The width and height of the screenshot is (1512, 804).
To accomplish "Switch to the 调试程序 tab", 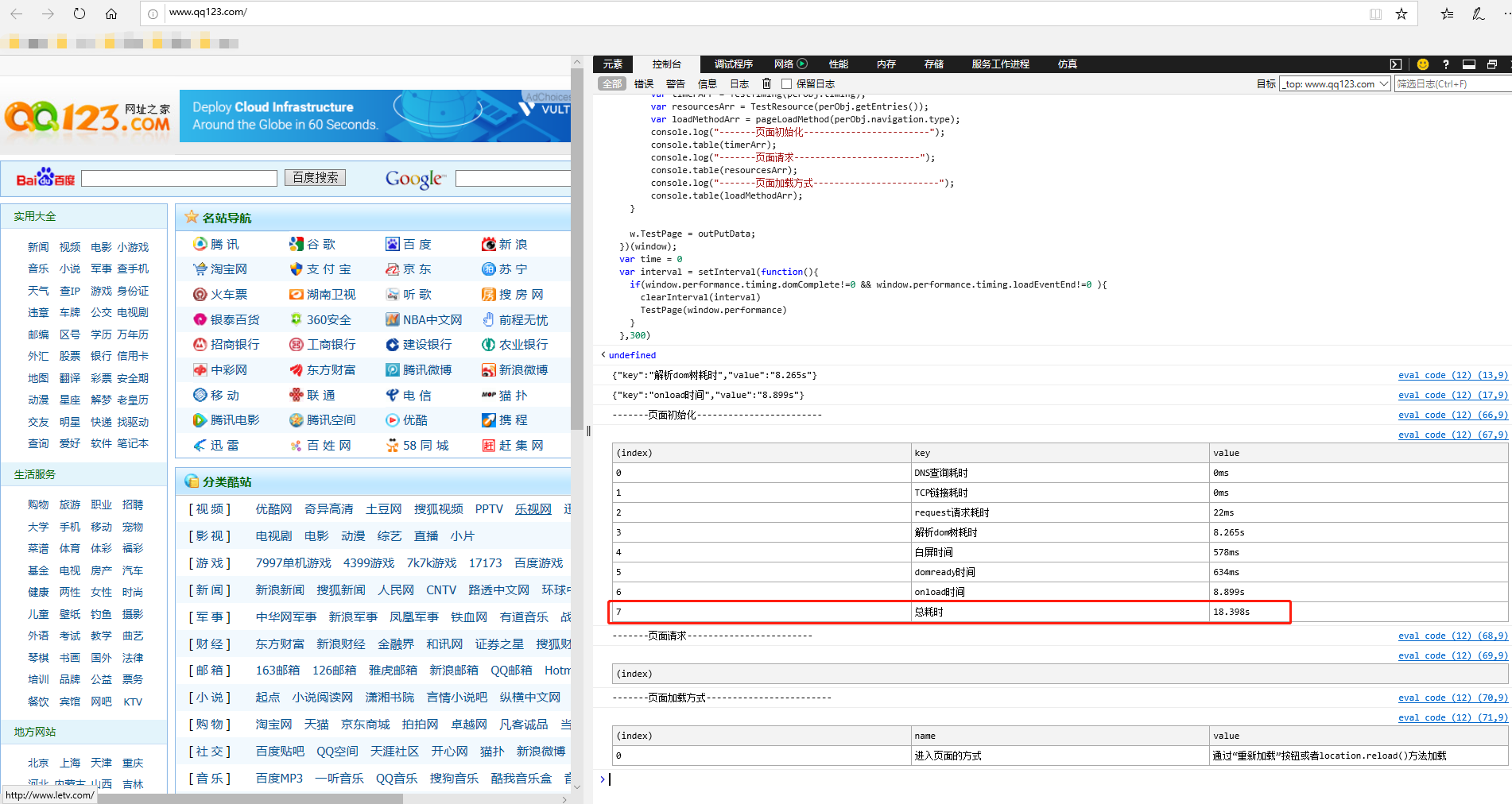I will tap(733, 64).
